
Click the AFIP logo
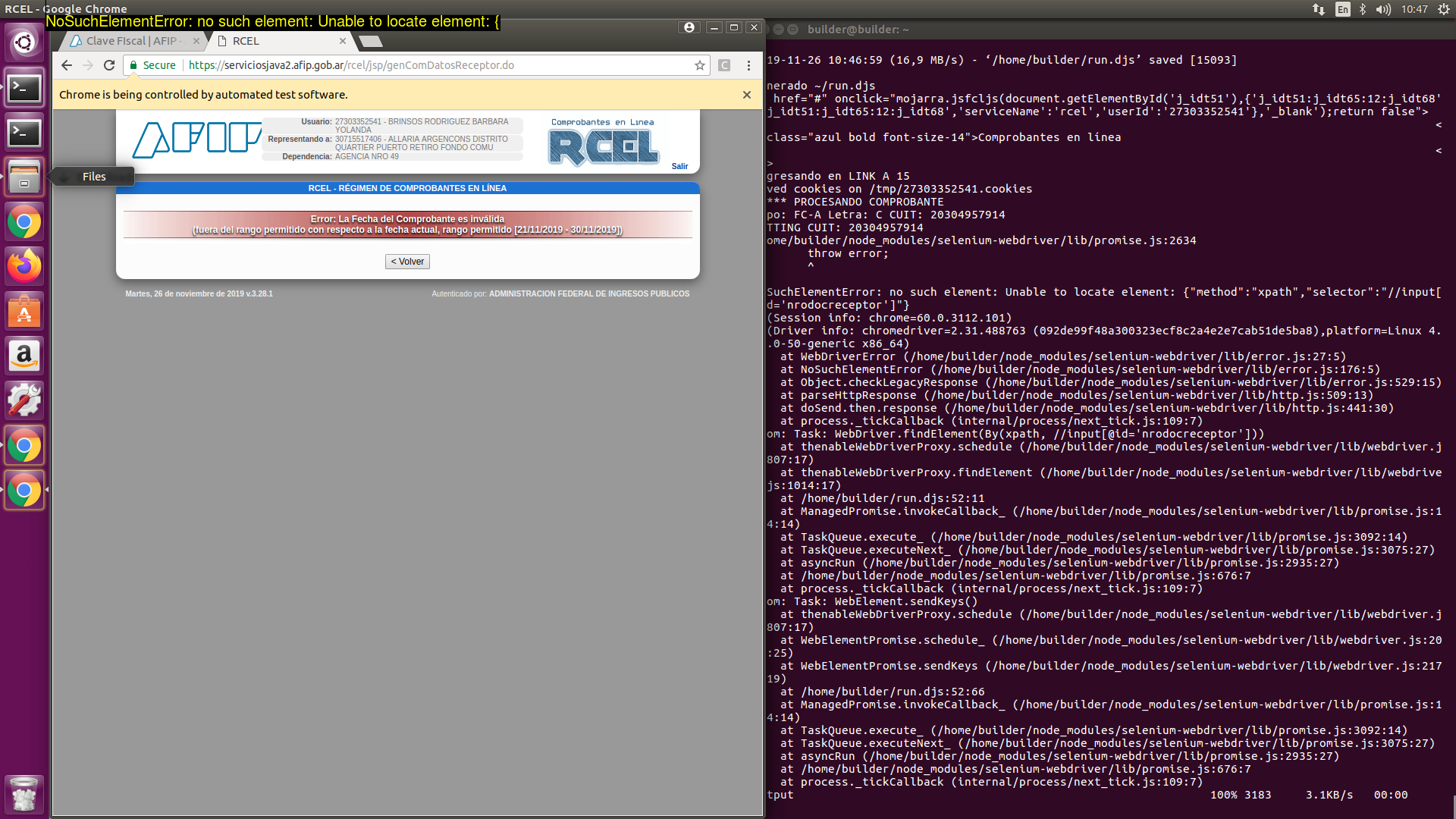196,140
